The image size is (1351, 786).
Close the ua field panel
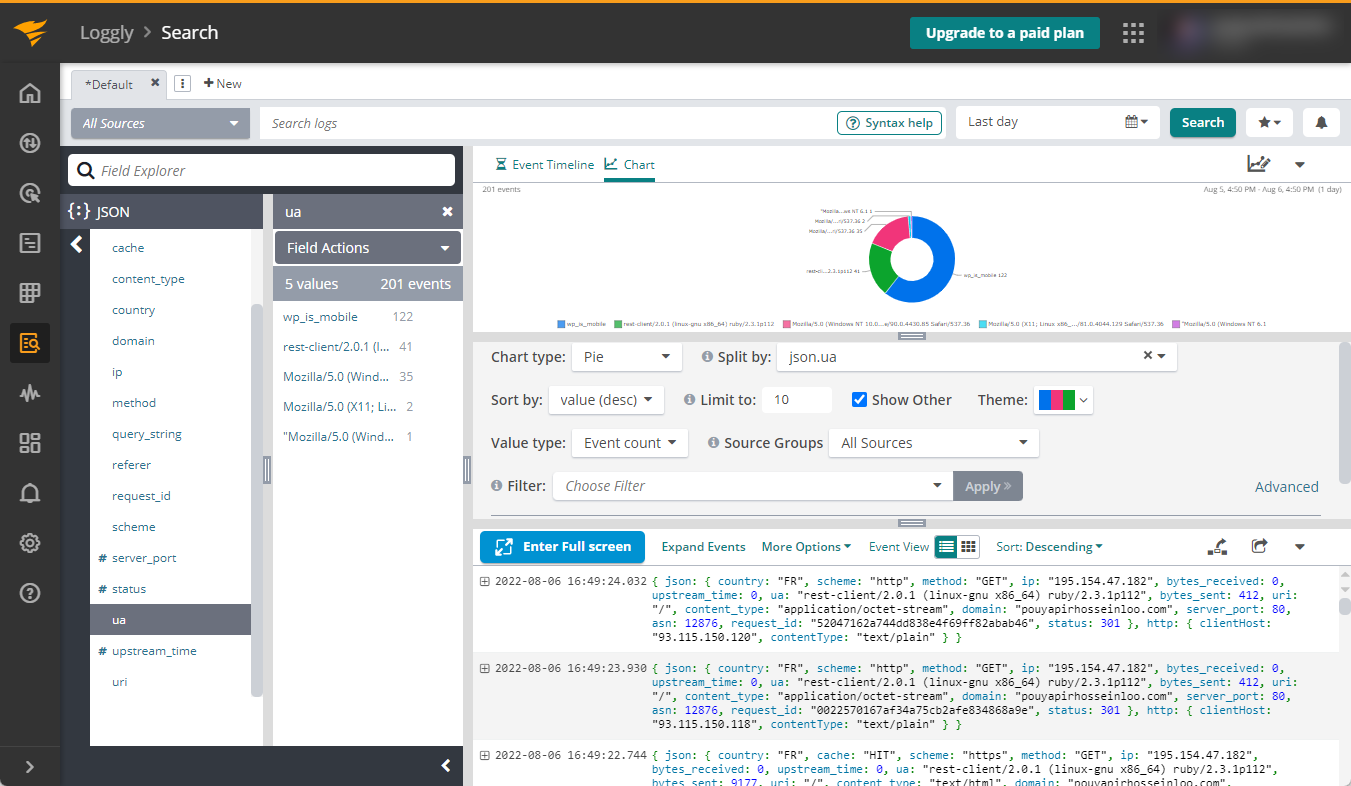click(x=447, y=212)
